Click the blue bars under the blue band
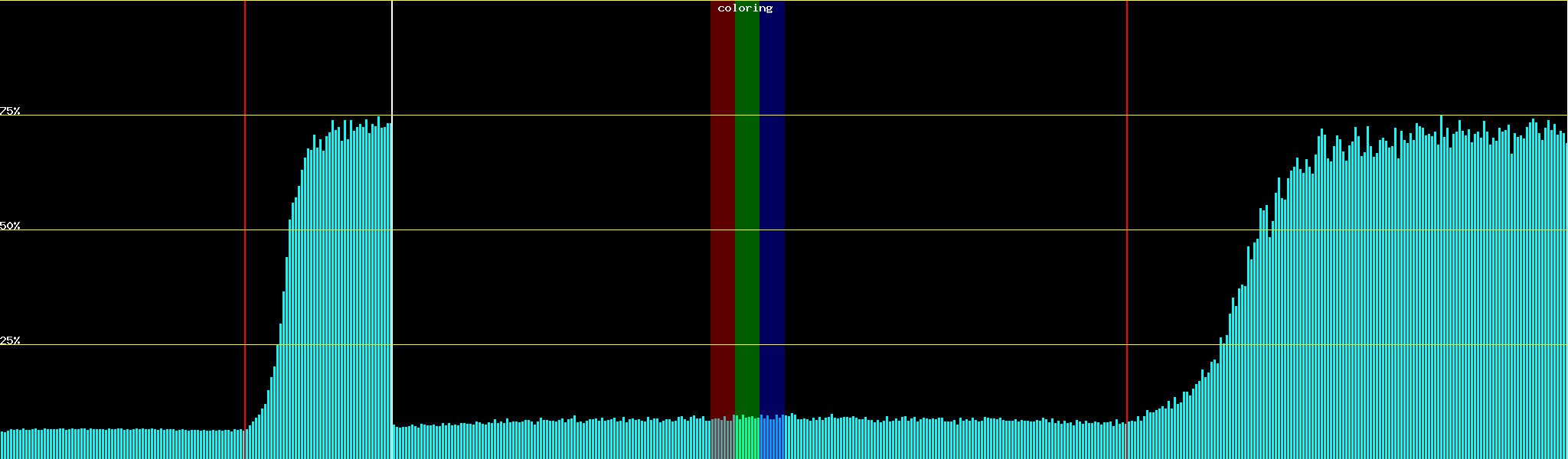1568x459 pixels. (x=772, y=440)
